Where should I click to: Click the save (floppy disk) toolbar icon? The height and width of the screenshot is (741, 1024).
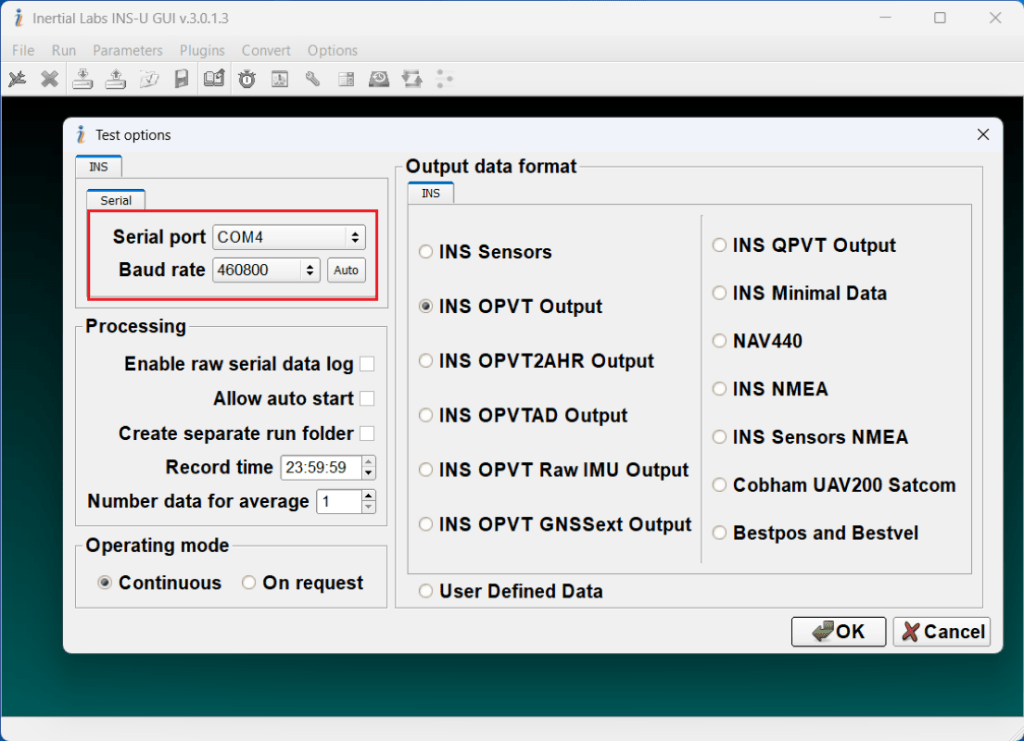[182, 78]
